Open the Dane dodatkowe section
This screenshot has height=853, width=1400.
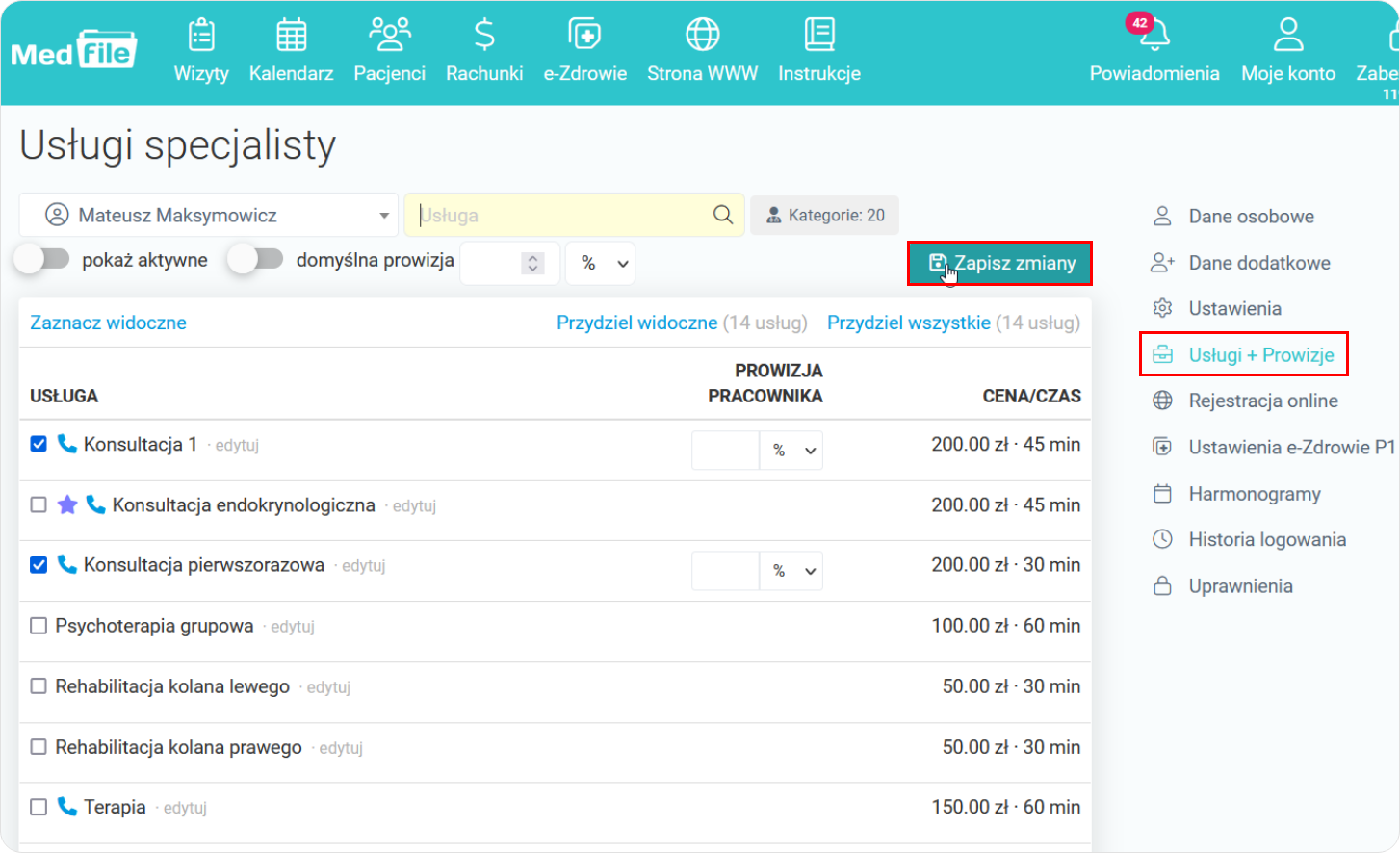(x=1259, y=262)
